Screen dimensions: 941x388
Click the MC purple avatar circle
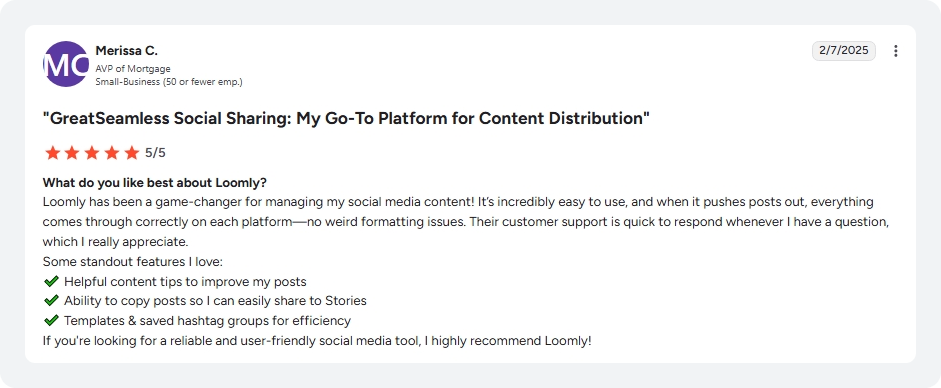coord(65,64)
